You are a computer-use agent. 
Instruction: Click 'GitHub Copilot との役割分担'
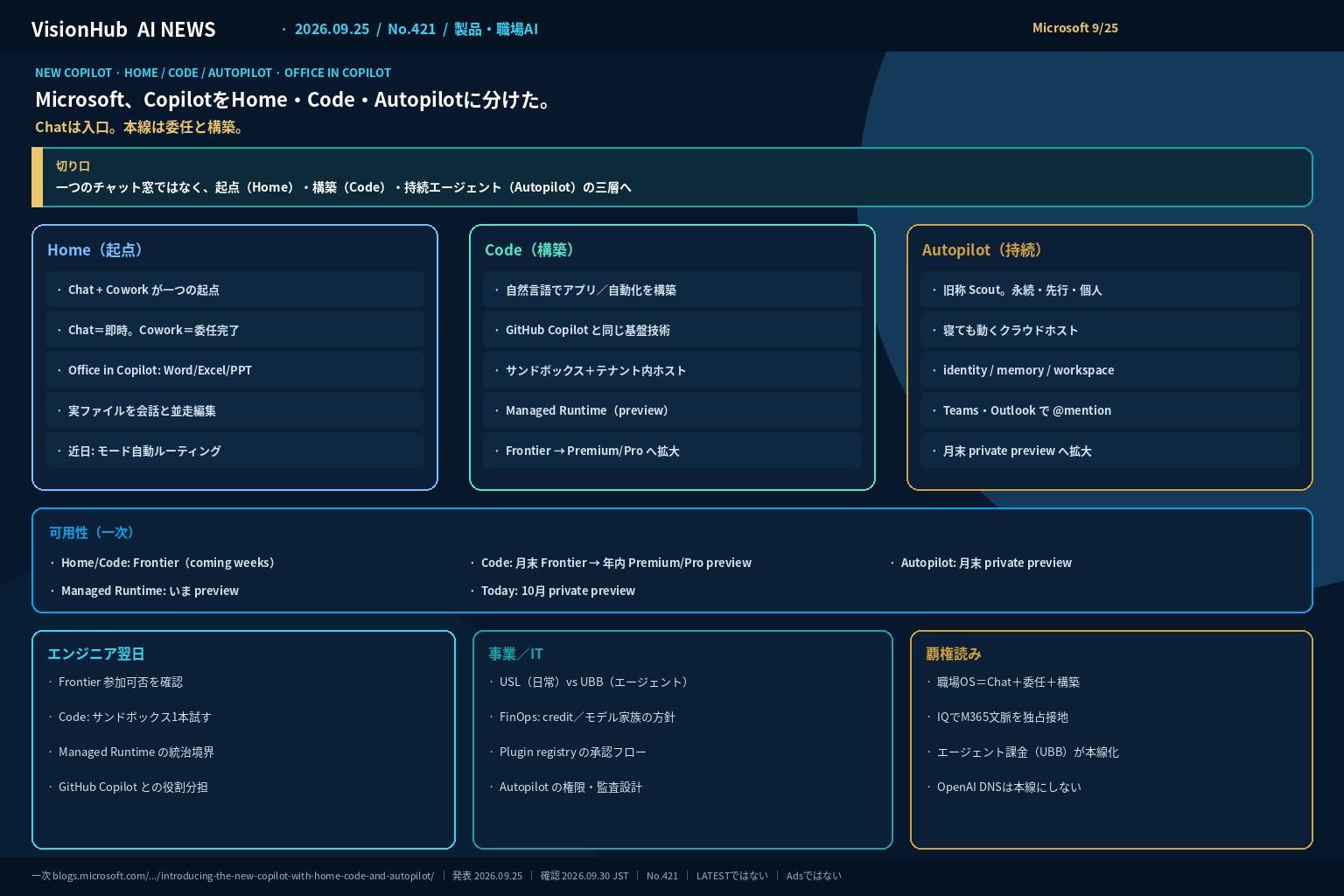pos(133,787)
